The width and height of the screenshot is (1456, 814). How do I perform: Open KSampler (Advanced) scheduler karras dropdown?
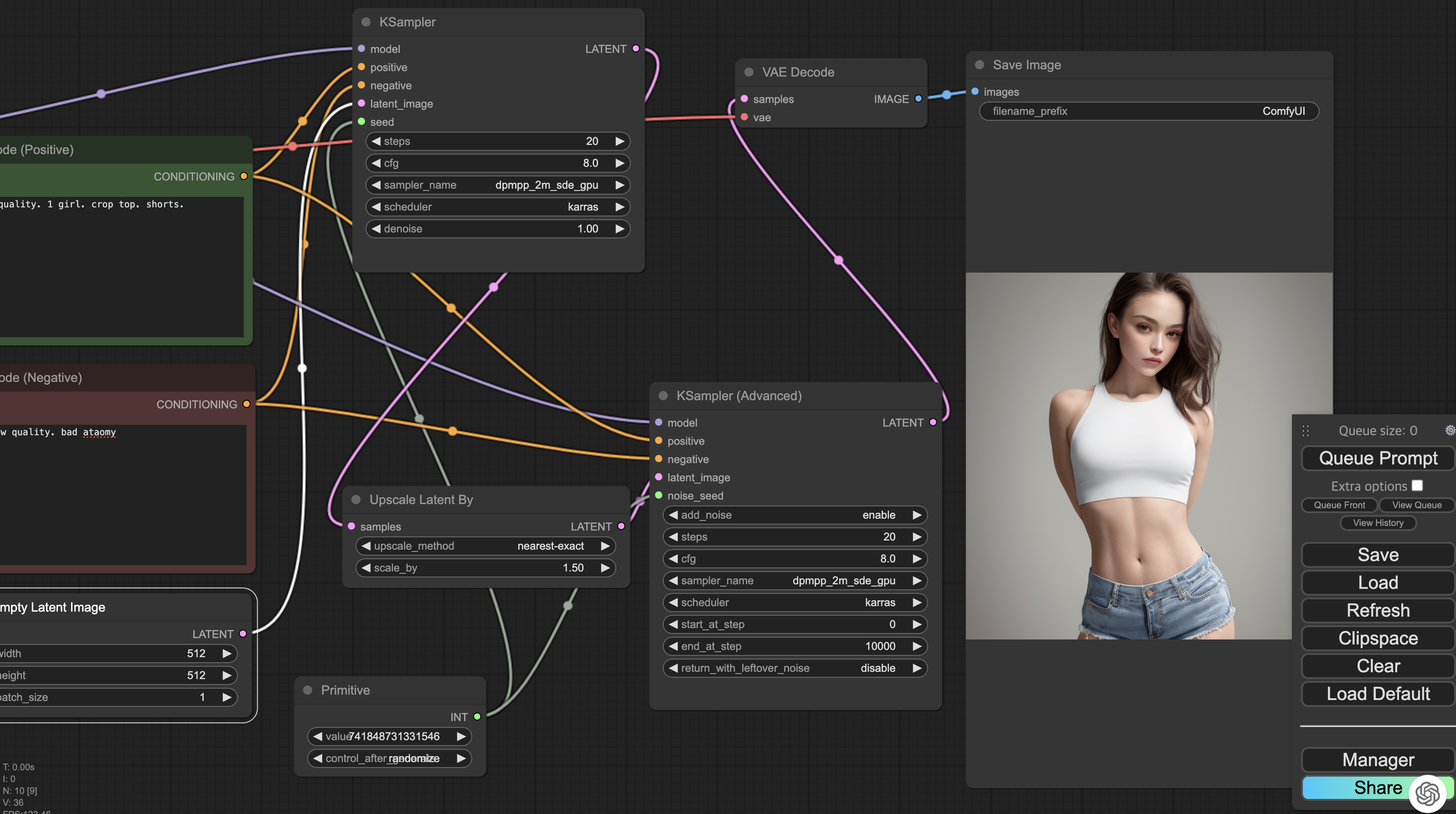794,603
